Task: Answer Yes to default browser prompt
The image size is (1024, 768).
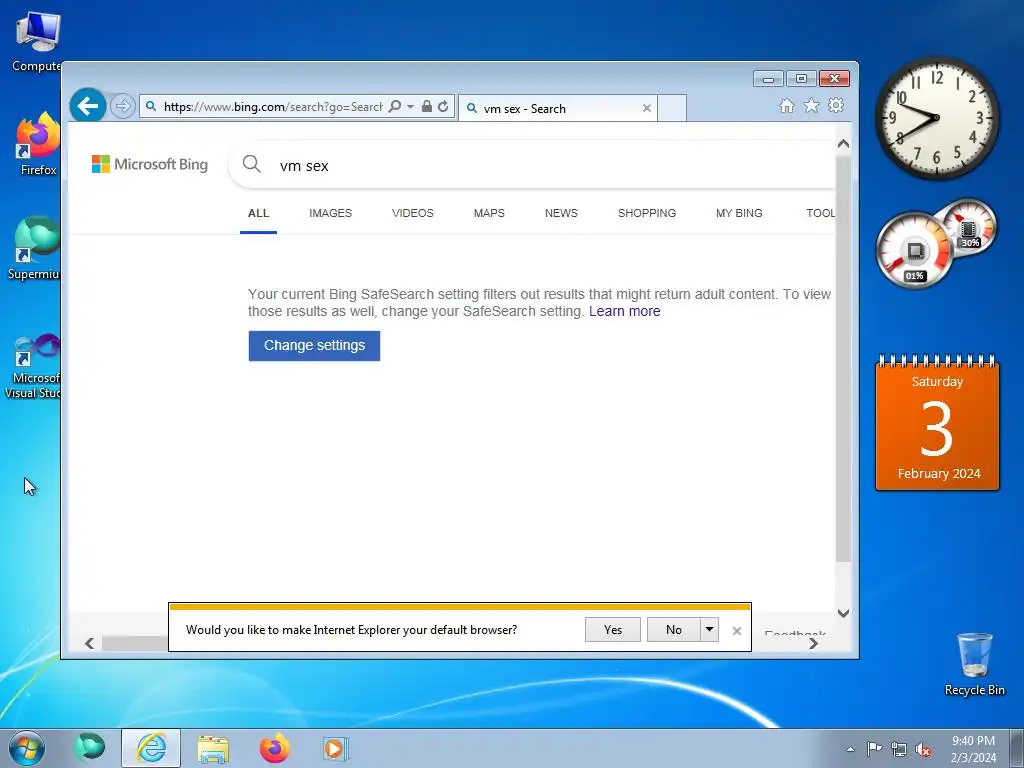Action: (x=613, y=630)
